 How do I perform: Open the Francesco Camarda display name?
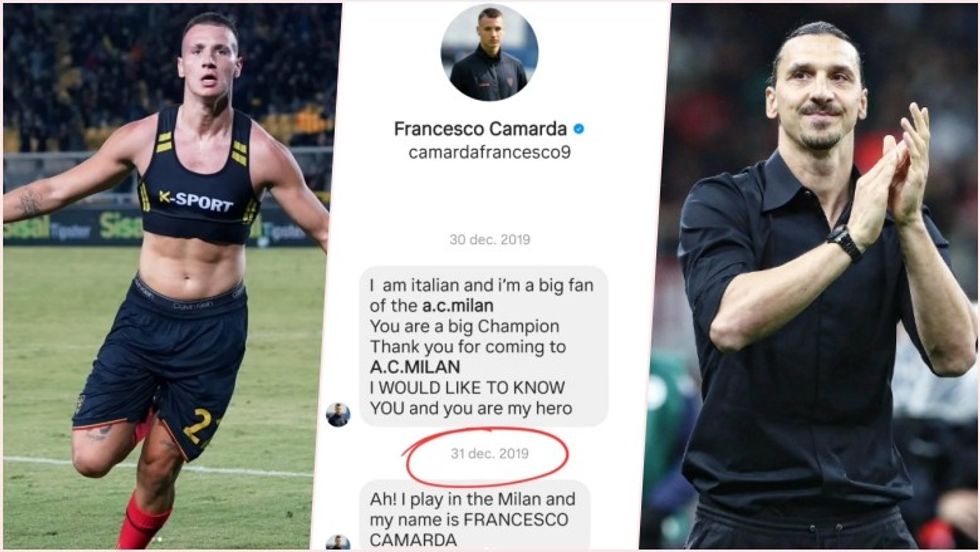480,129
